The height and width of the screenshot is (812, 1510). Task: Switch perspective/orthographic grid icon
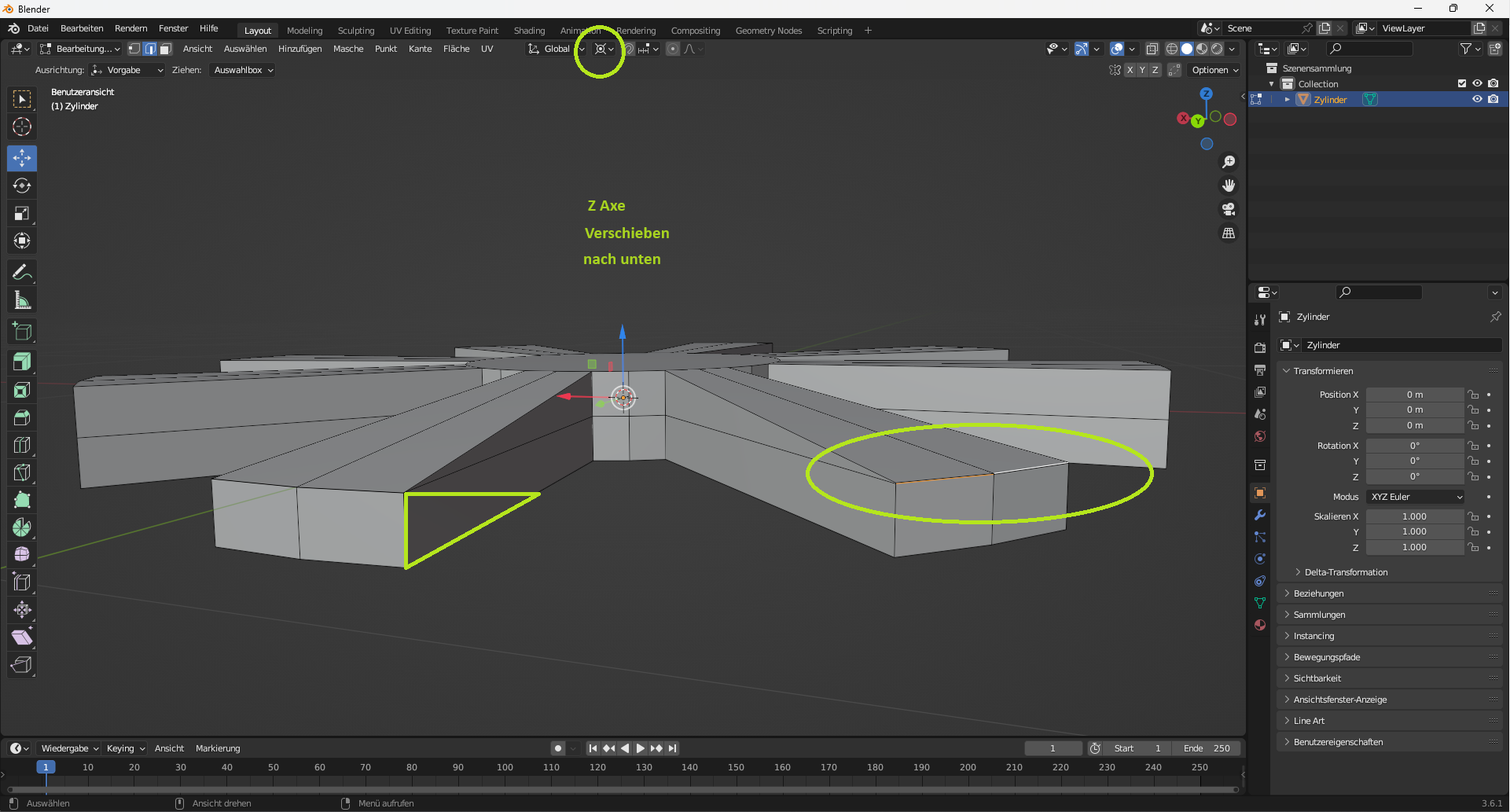coord(1229,233)
